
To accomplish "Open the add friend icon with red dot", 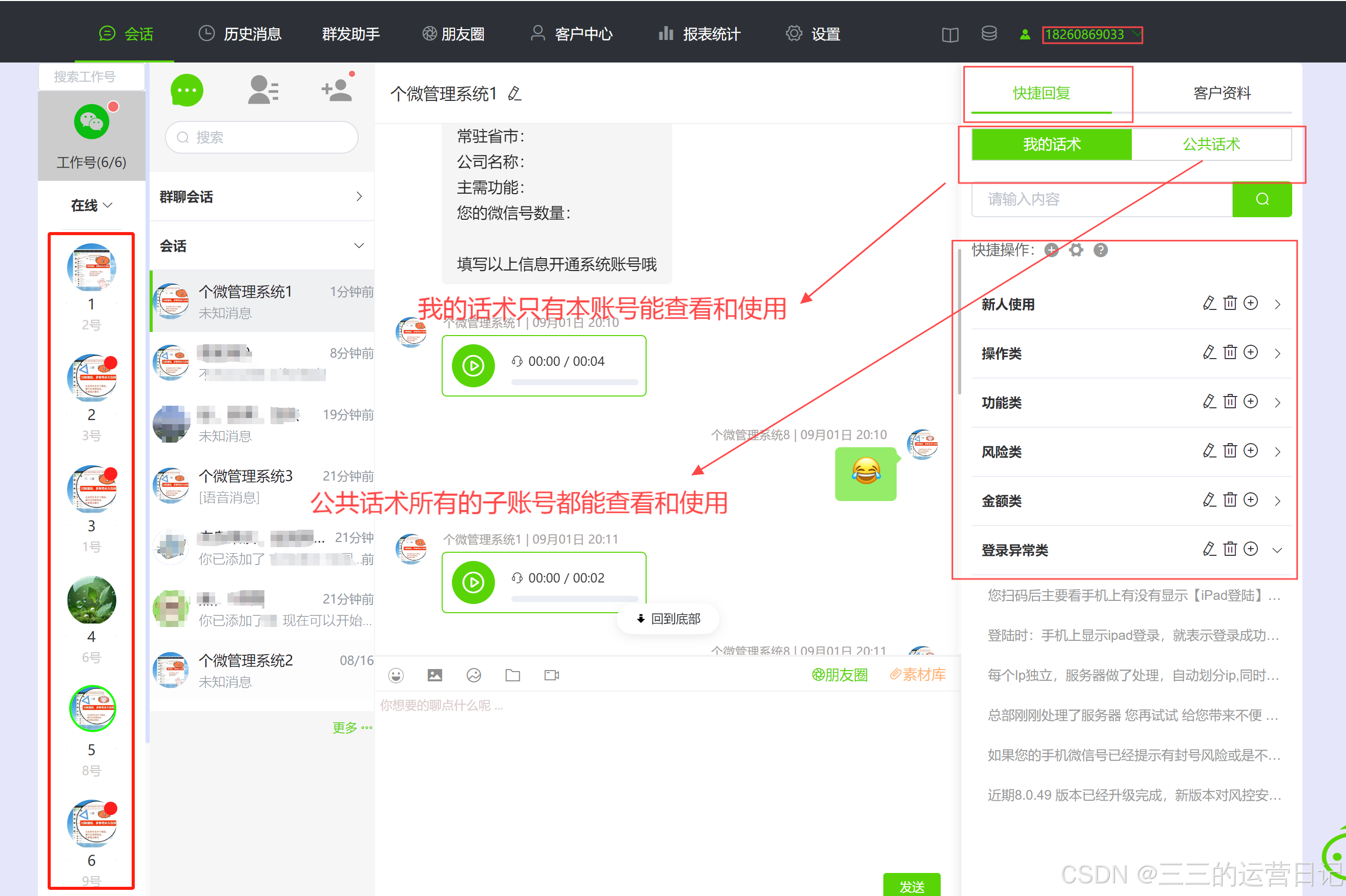I will tap(337, 90).
